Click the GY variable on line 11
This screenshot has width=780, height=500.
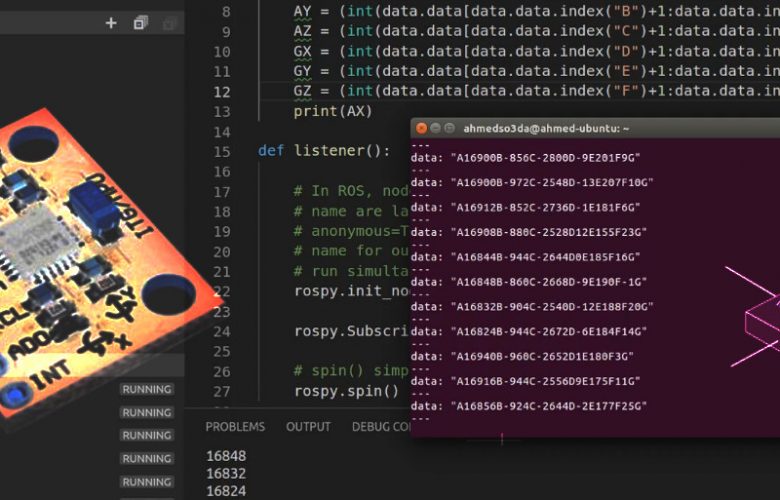pos(302,71)
